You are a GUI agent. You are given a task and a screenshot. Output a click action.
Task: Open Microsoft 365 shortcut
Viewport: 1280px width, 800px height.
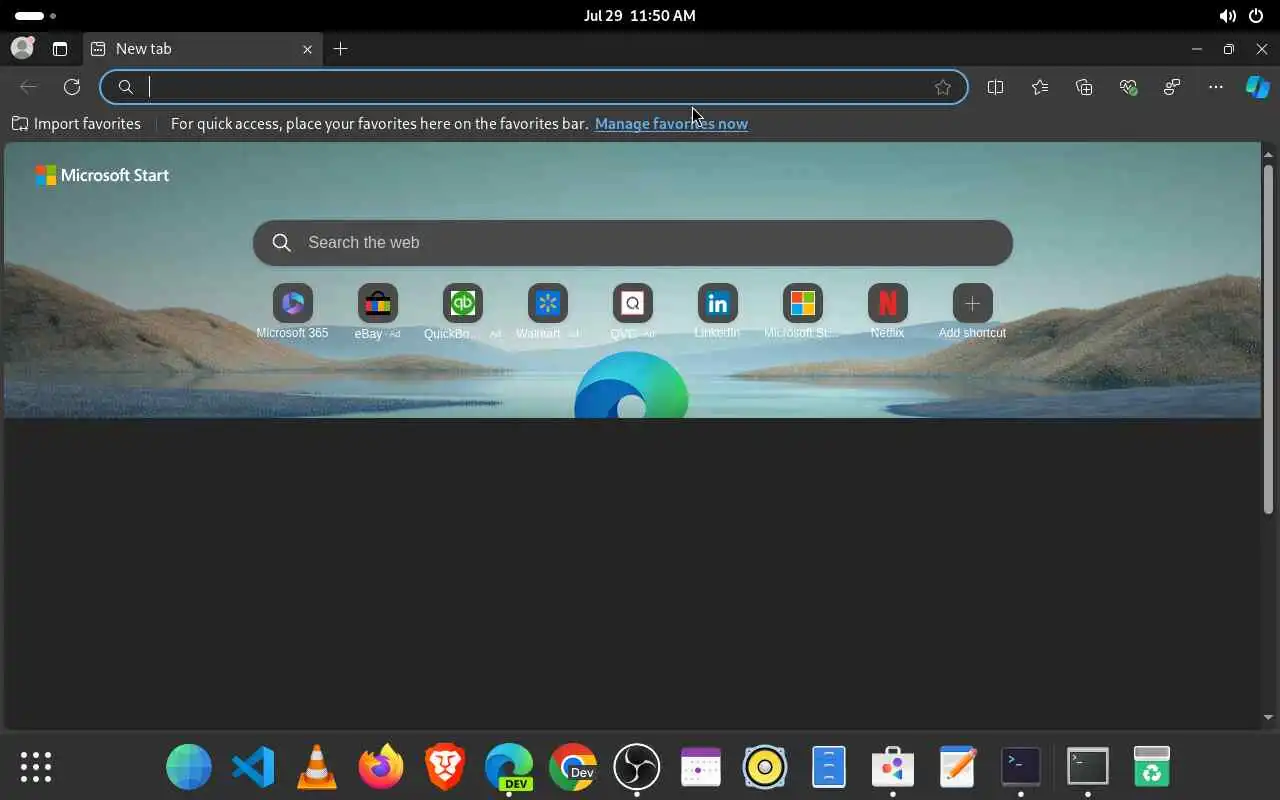(x=292, y=312)
